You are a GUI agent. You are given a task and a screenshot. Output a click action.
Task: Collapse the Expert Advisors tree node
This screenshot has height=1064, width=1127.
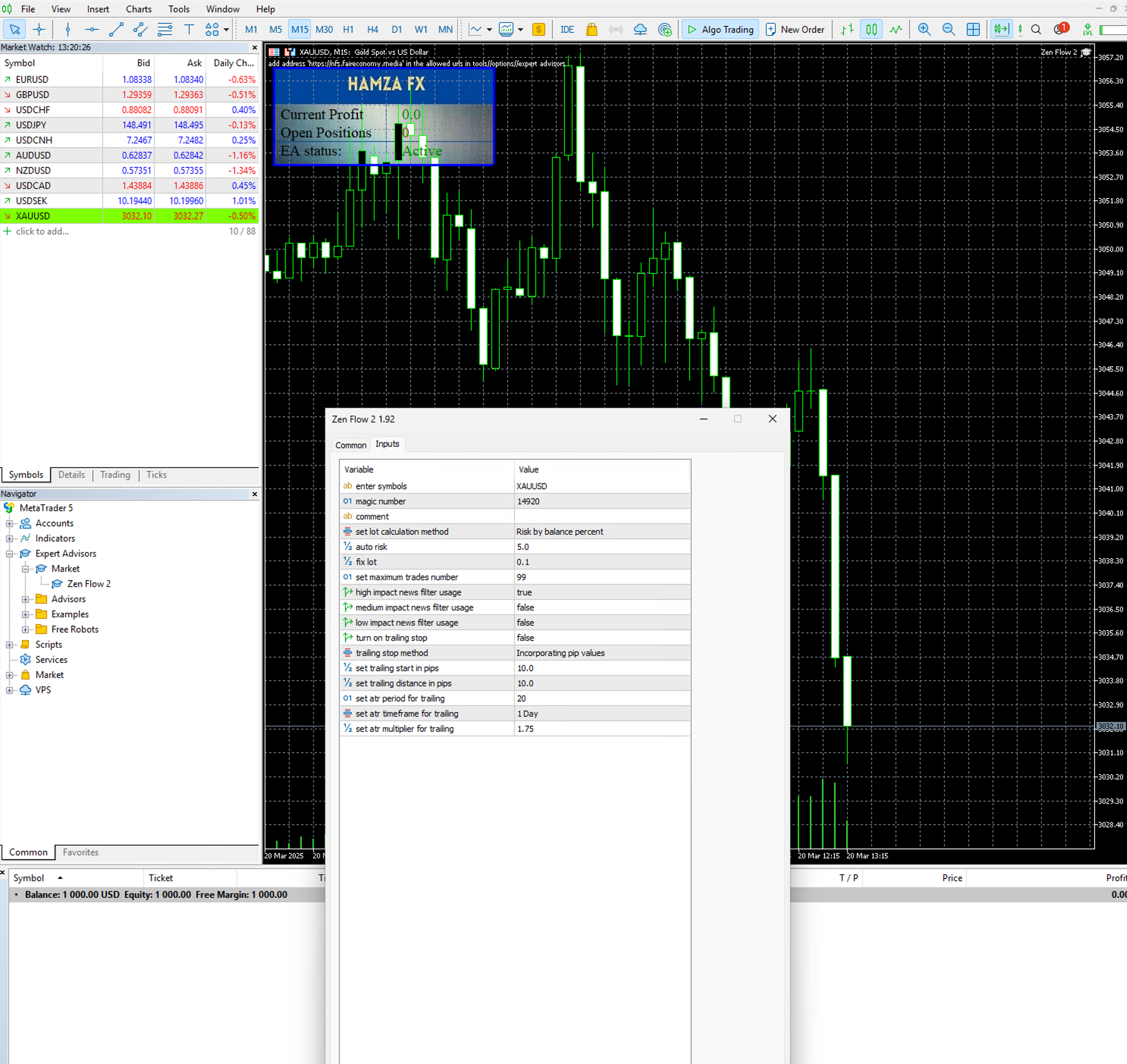9,554
